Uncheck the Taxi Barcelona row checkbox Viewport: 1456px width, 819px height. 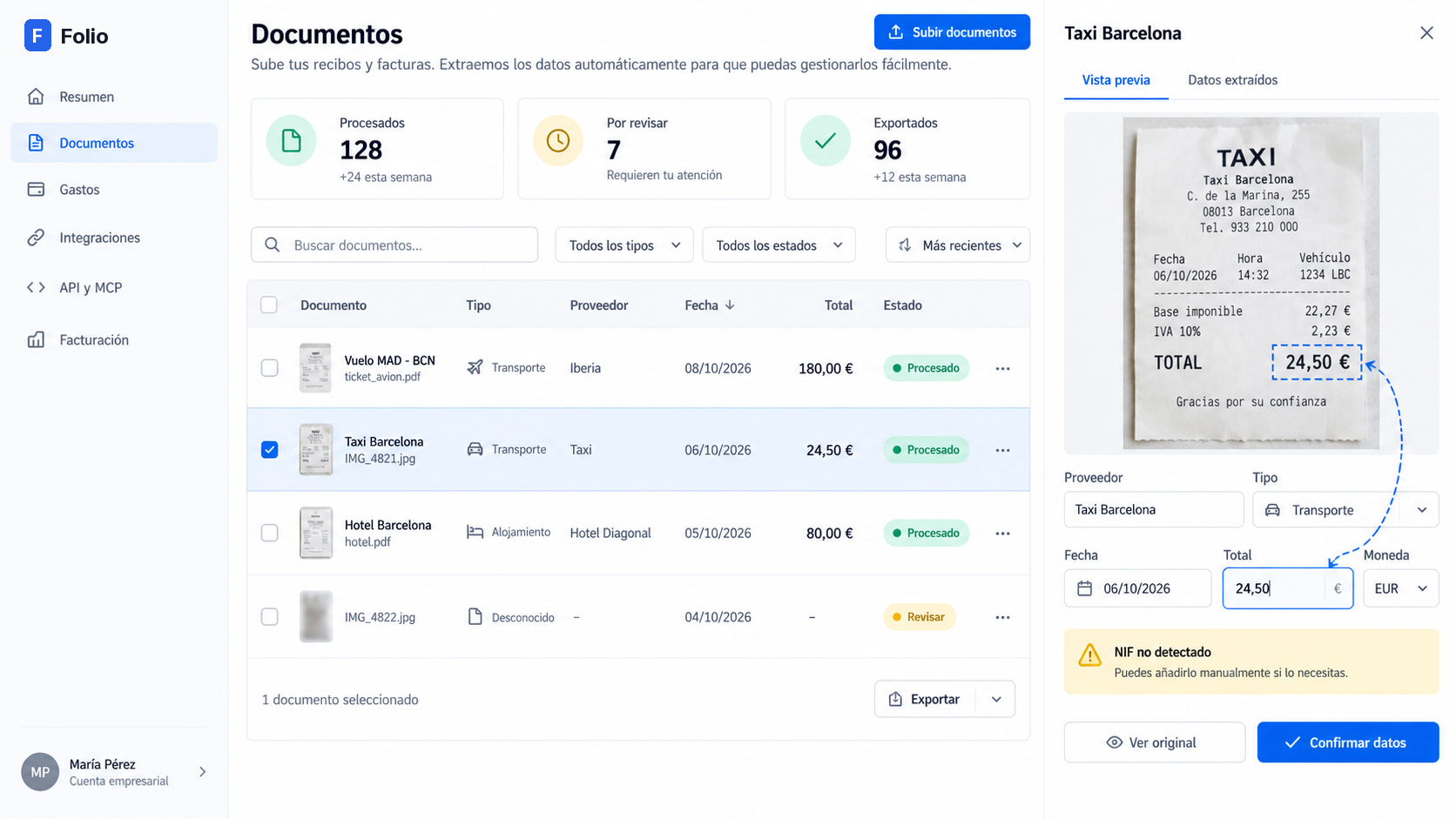pyautogui.click(x=270, y=450)
